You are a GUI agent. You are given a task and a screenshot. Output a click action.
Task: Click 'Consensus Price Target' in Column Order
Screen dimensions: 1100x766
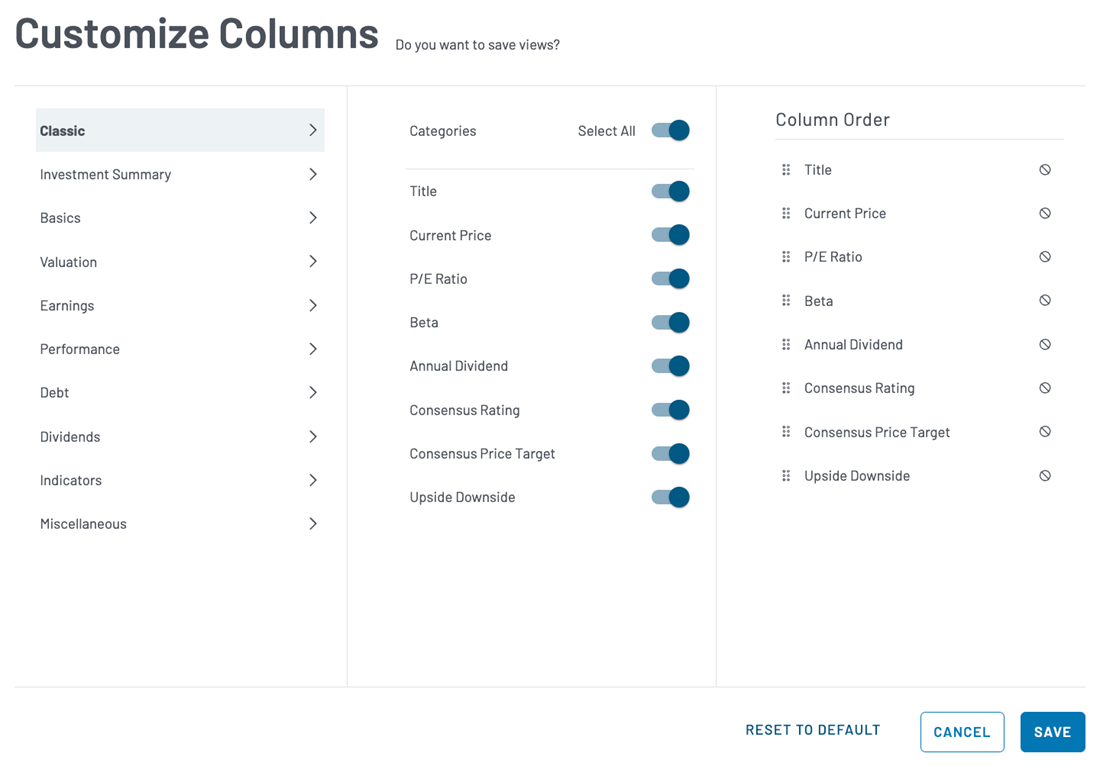[877, 432]
